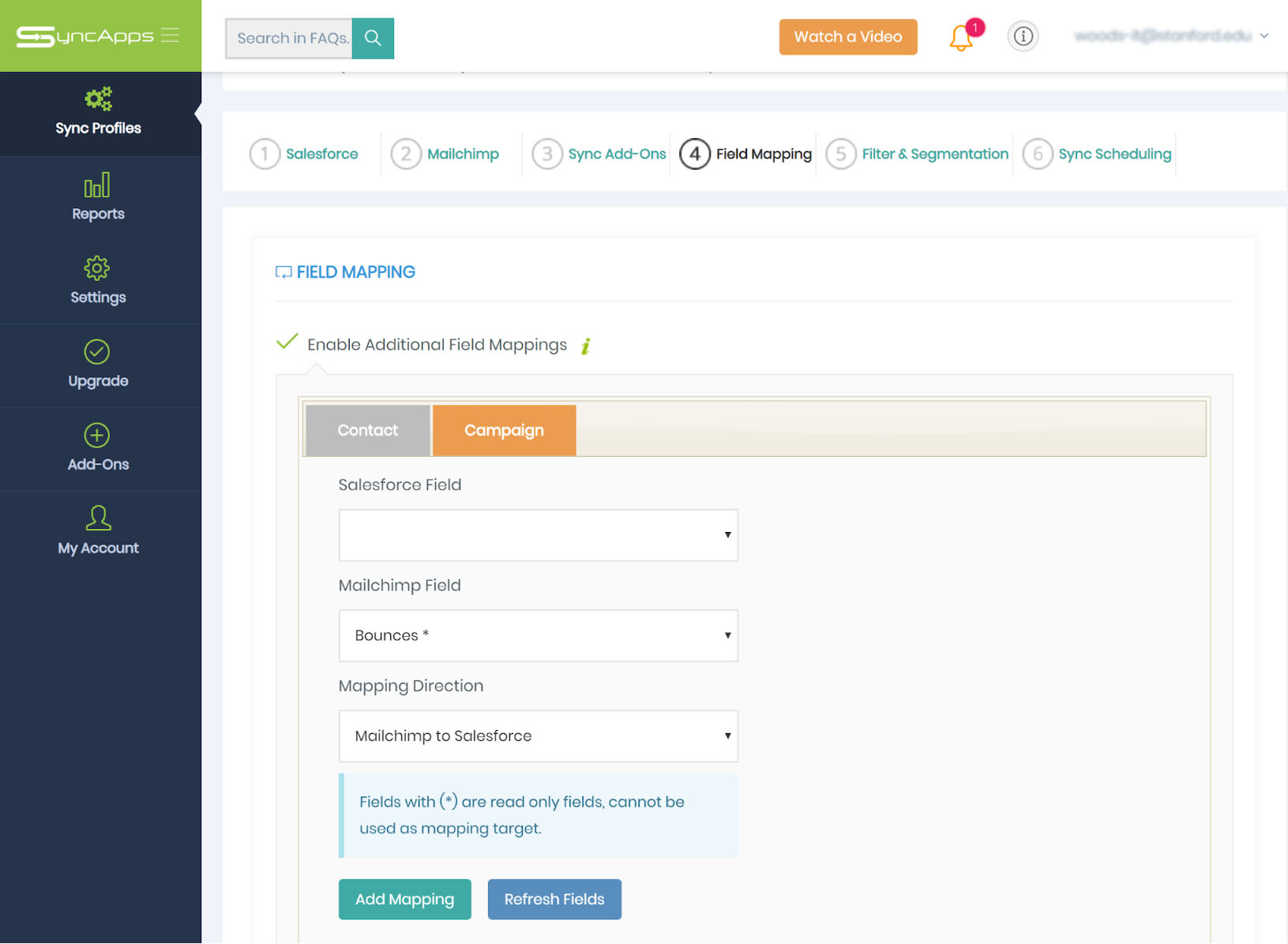Click the Refresh Fields button
This screenshot has width=1288, height=944.
554,899
